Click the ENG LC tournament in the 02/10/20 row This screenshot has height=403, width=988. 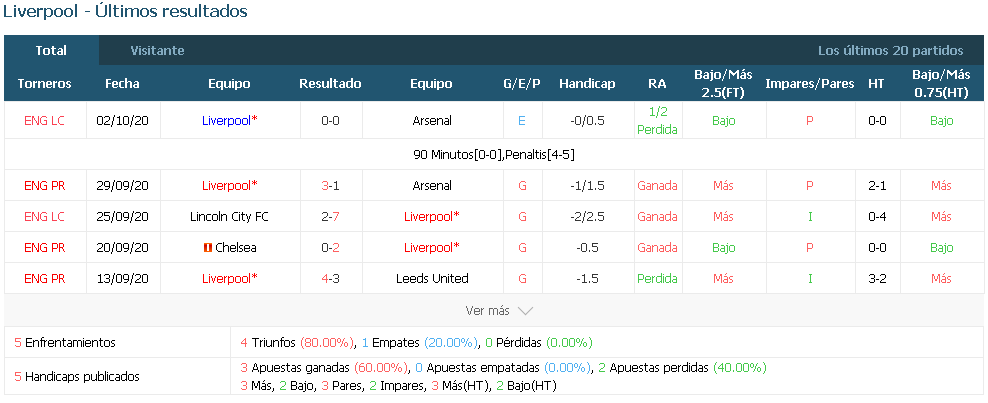[44, 121]
